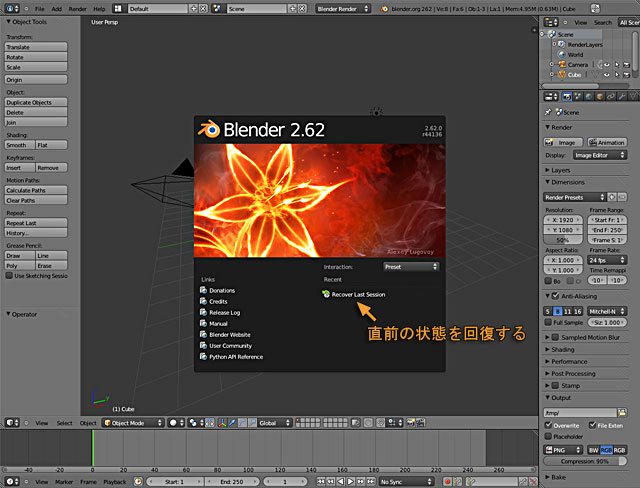Open the 3D view Select menu
Viewport: 640px width, 488px height.
[64, 423]
